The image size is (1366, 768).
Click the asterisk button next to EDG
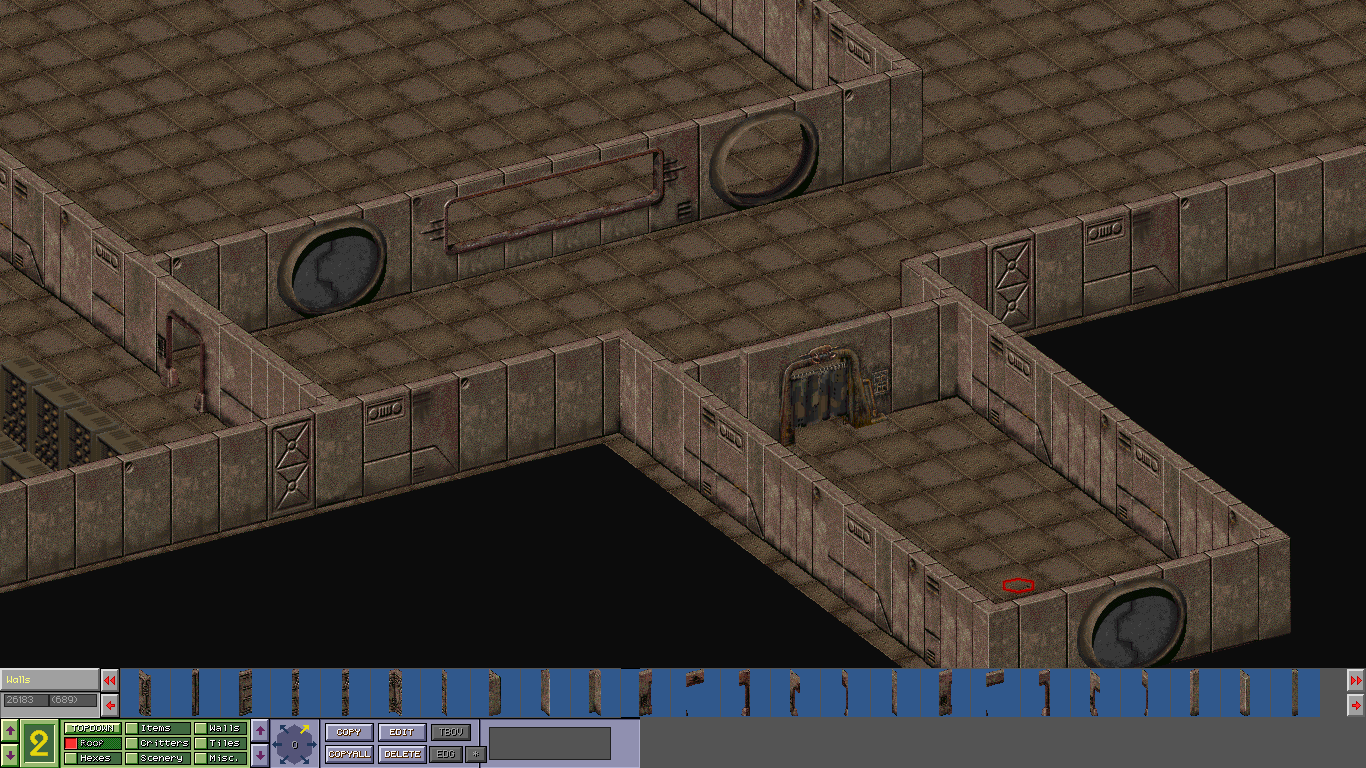pyautogui.click(x=475, y=754)
